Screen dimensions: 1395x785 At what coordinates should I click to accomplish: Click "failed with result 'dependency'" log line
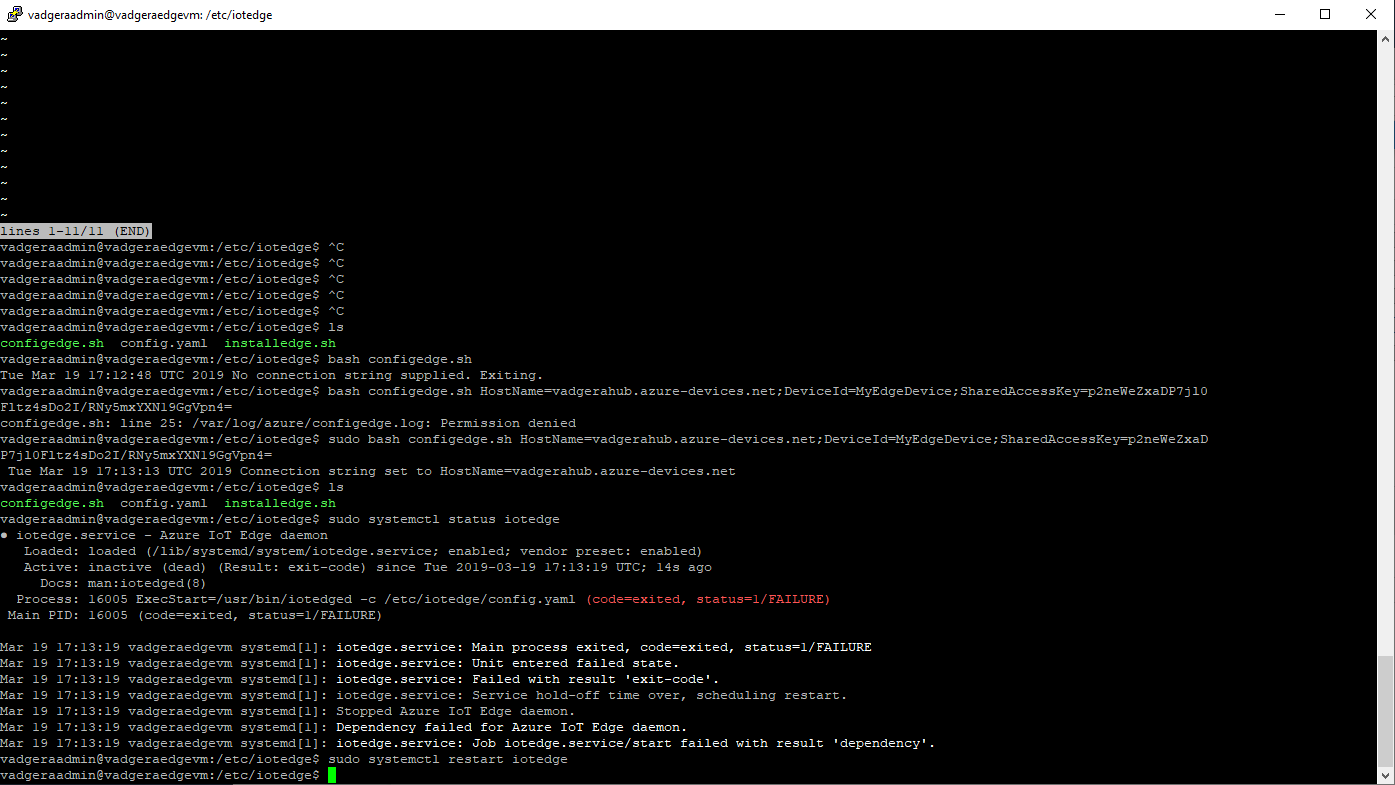tap(468, 743)
